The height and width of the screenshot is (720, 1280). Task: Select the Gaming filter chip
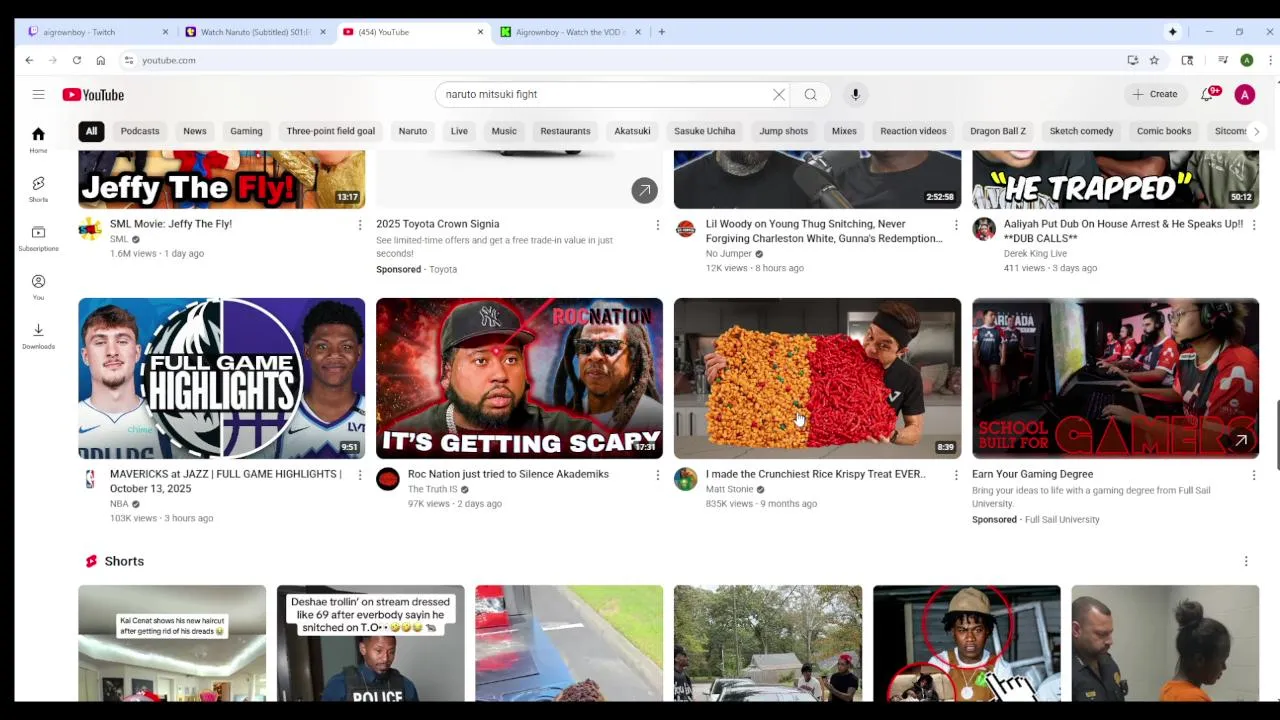[x=246, y=131]
